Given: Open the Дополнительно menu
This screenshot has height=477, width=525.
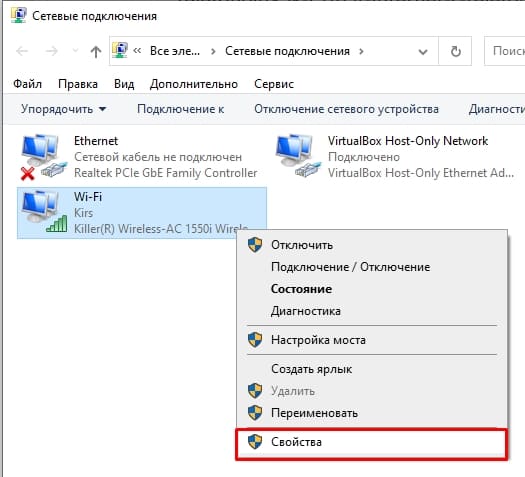Looking at the screenshot, I should pos(194,84).
